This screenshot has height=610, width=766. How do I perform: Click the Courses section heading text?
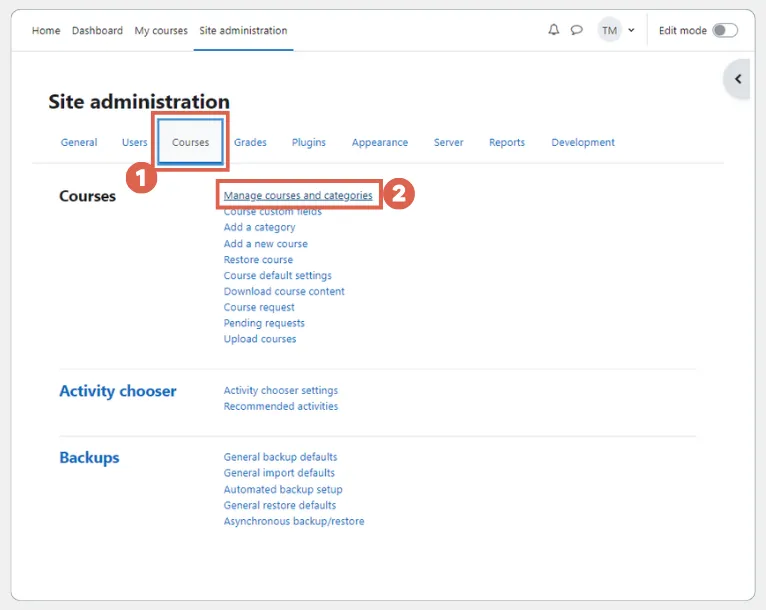coord(87,196)
